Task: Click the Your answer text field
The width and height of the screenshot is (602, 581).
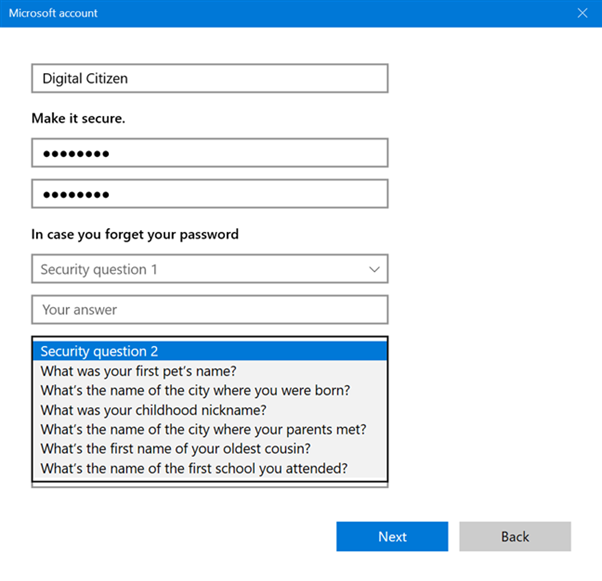Action: pyautogui.click(x=210, y=310)
